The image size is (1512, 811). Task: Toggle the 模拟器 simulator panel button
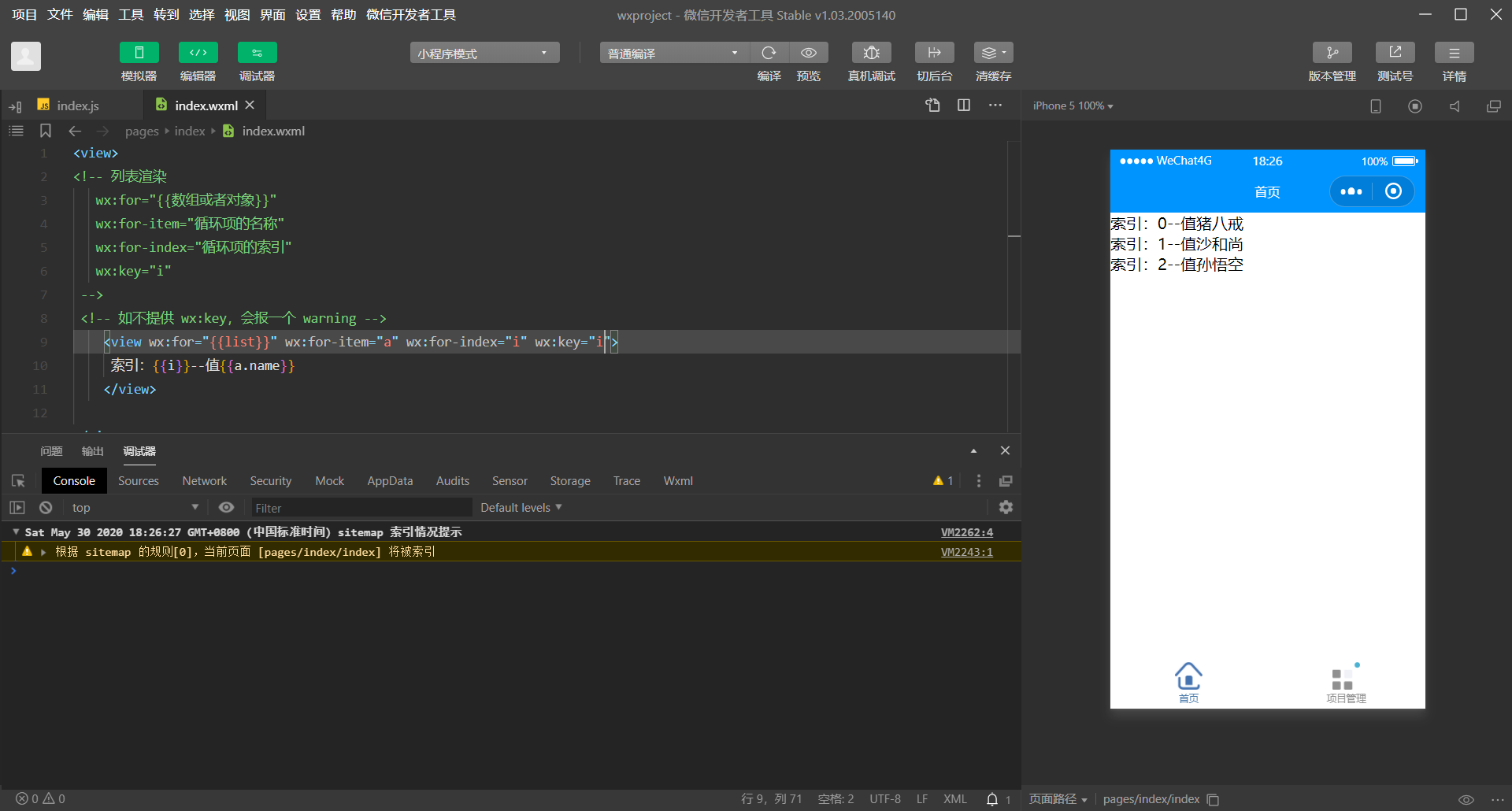(x=139, y=53)
